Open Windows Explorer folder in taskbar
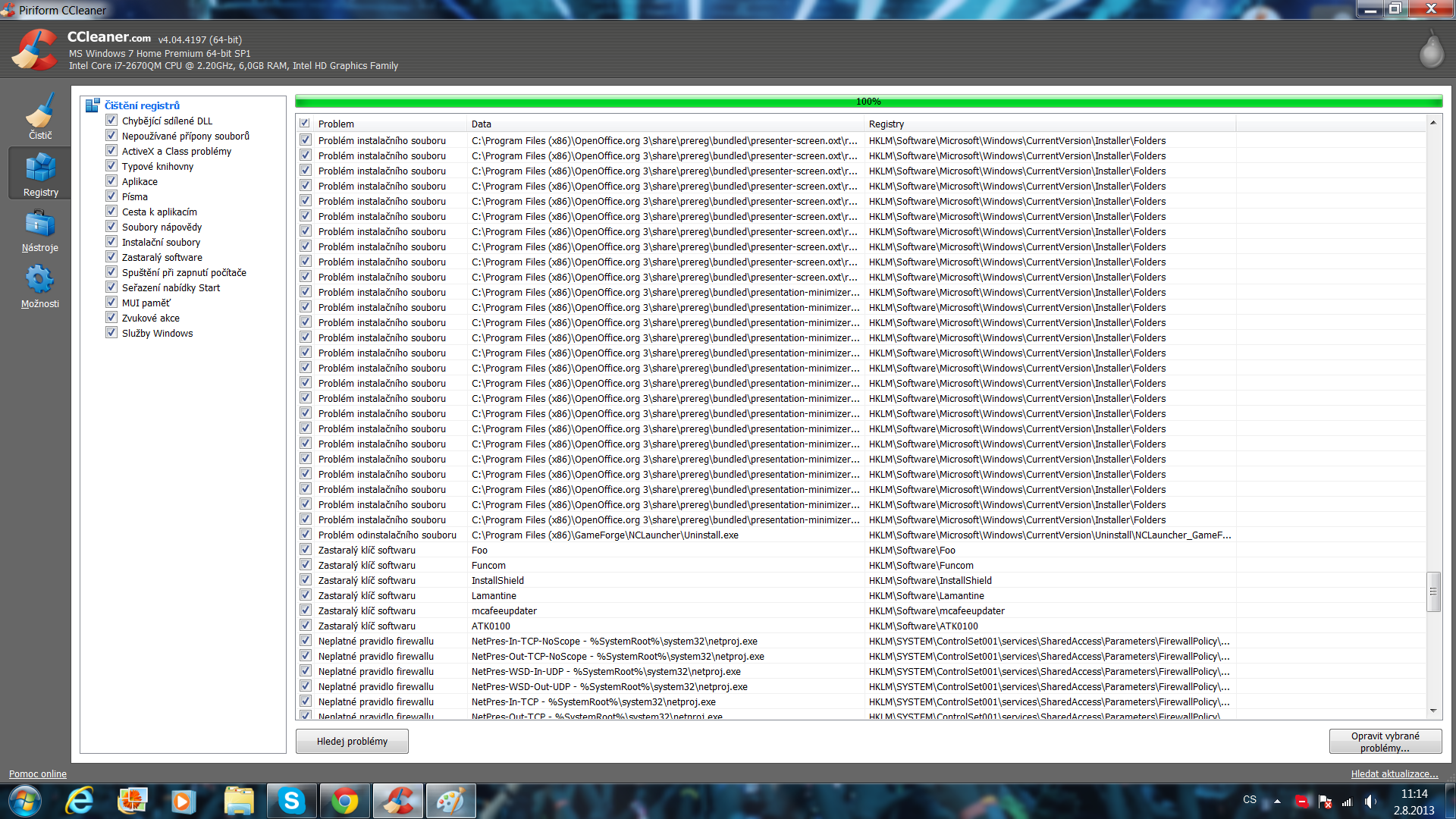The height and width of the screenshot is (819, 1456). (x=239, y=801)
